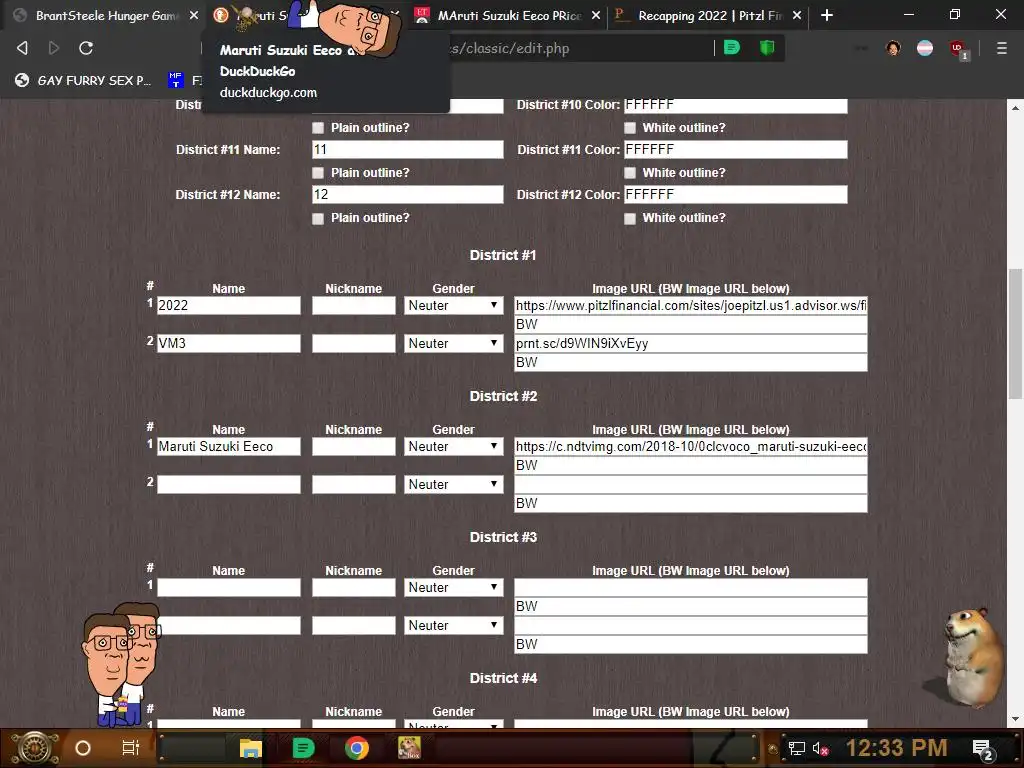This screenshot has width=1024, height=768.
Task: Tick White outline below District #10 Color
Action: (x=630, y=128)
